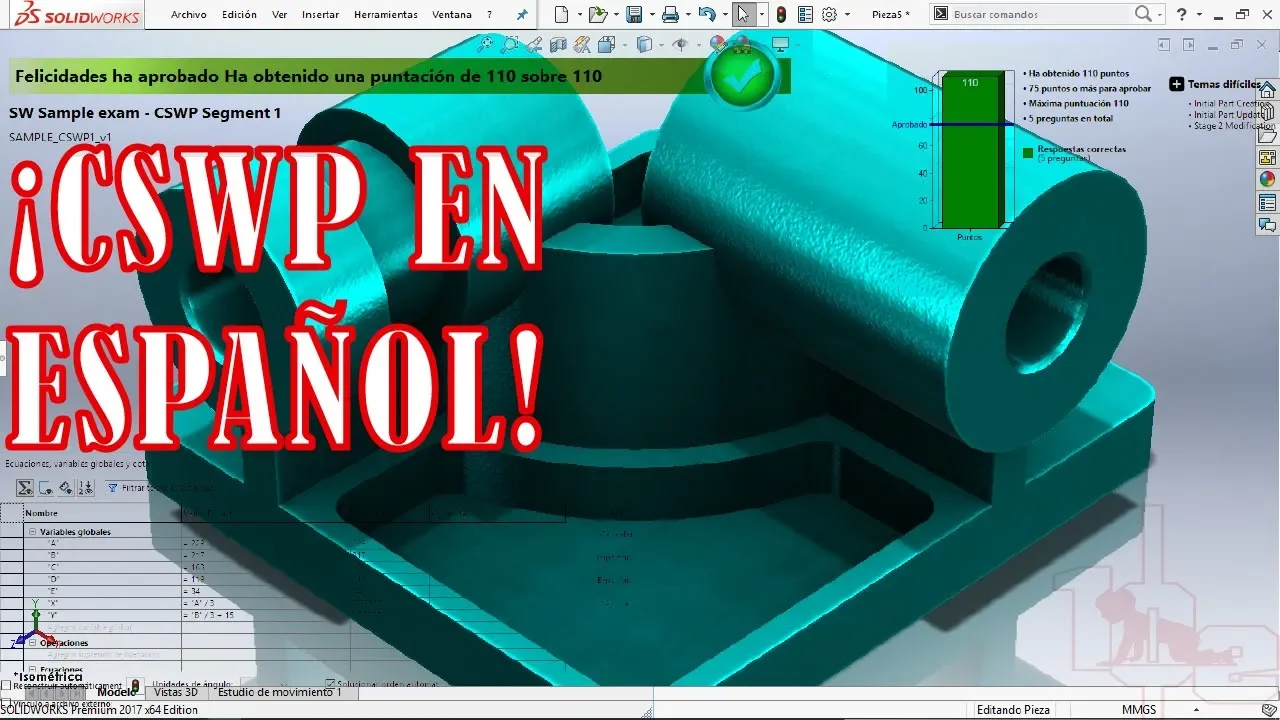Click the Print icon

click(670, 14)
